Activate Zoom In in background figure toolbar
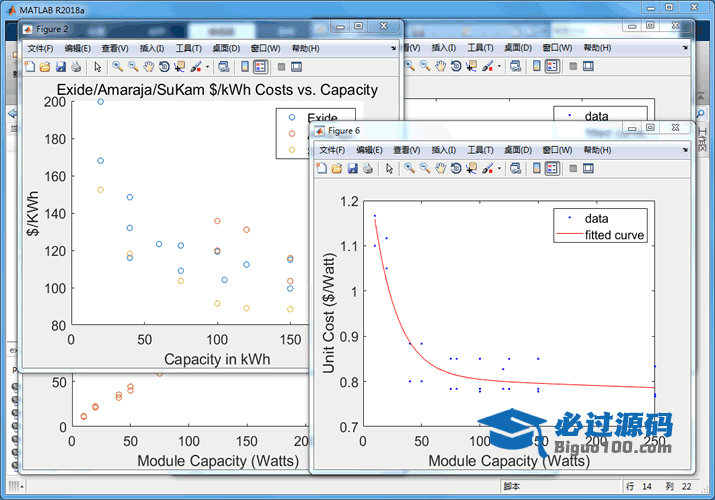This screenshot has width=715, height=500. click(409, 66)
